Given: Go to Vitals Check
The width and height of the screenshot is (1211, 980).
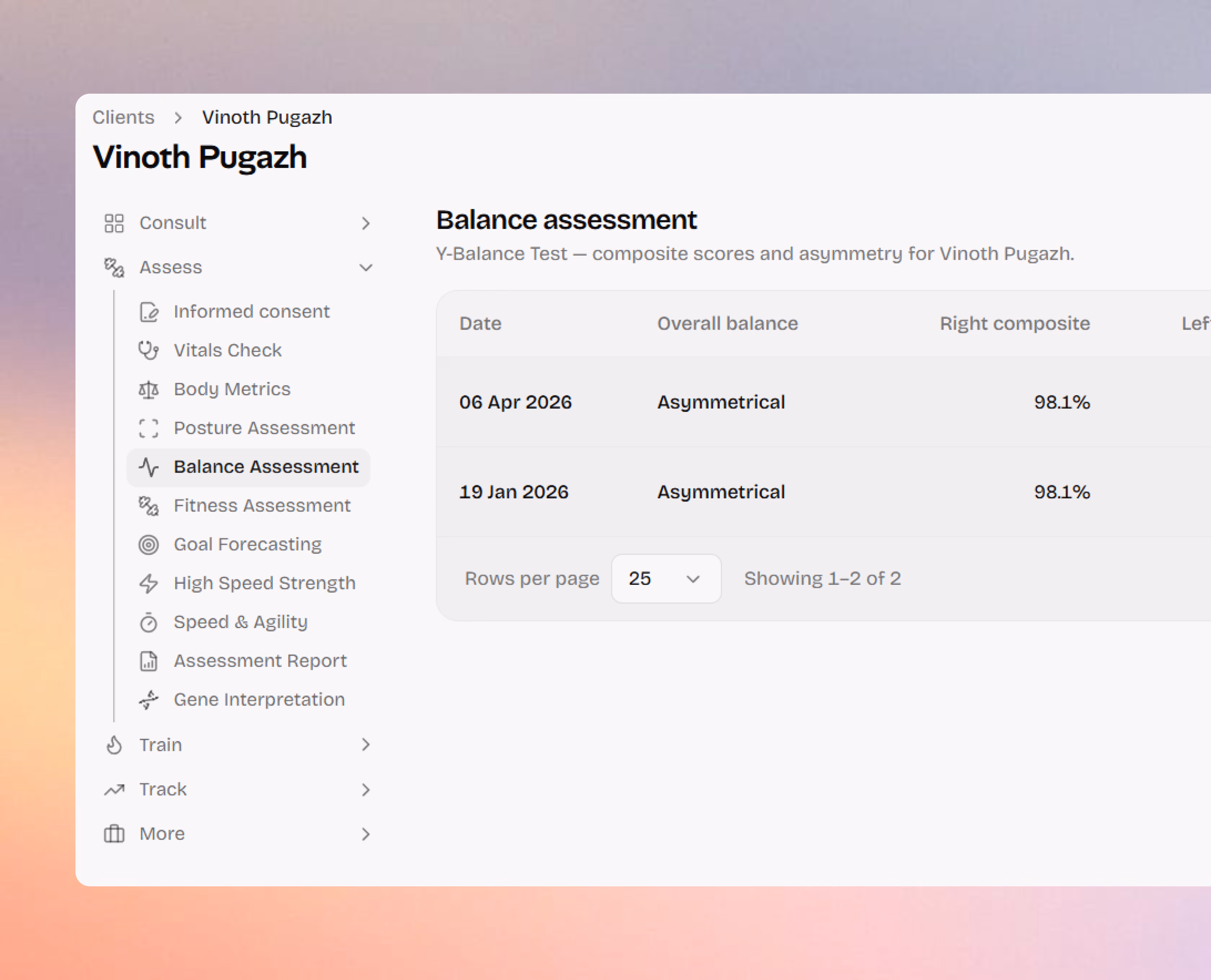Looking at the screenshot, I should (x=248, y=351).
